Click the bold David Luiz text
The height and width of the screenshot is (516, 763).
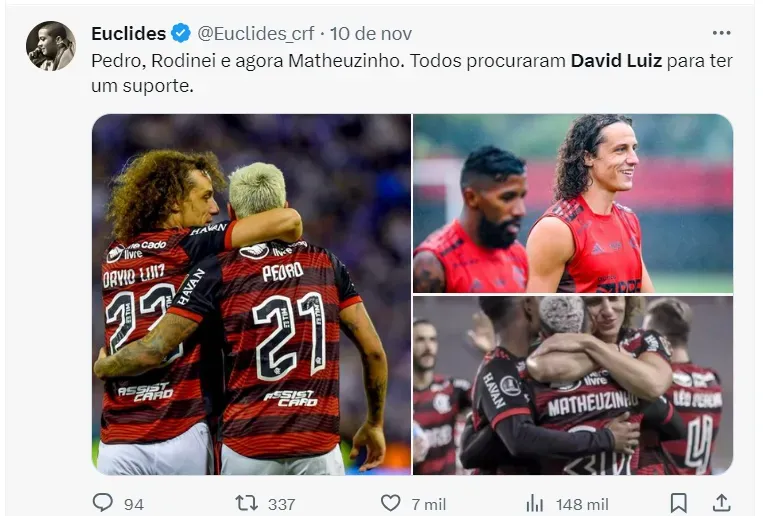coord(616,61)
